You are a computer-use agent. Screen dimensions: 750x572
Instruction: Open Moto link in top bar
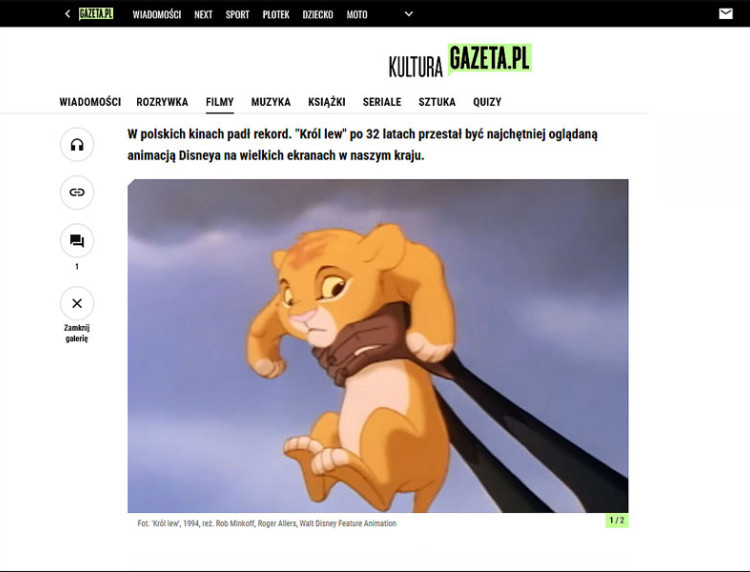click(x=357, y=15)
